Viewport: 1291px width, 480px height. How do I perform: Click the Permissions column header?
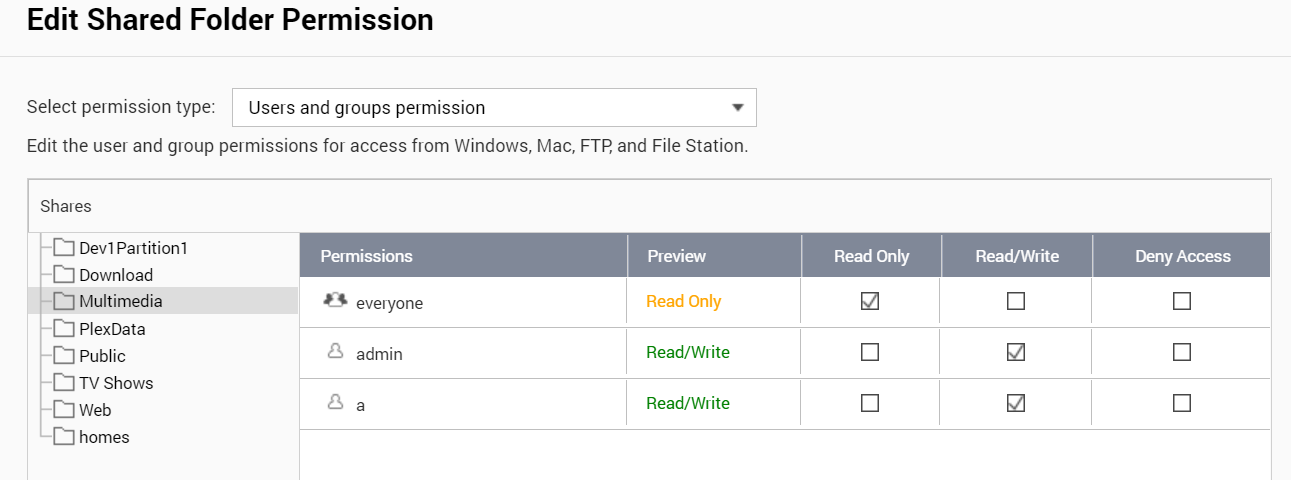[x=366, y=256]
